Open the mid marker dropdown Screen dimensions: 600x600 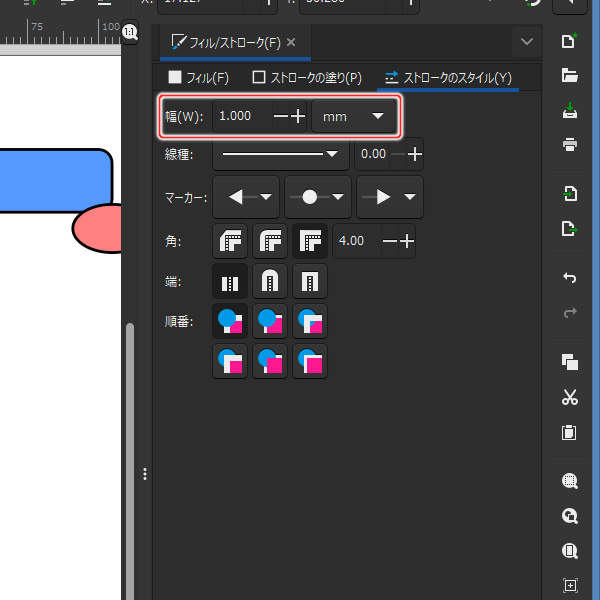pos(318,197)
